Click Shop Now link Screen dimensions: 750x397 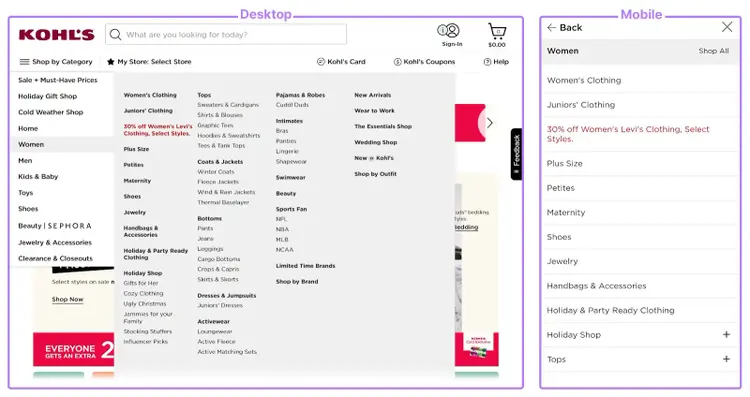[x=67, y=299]
